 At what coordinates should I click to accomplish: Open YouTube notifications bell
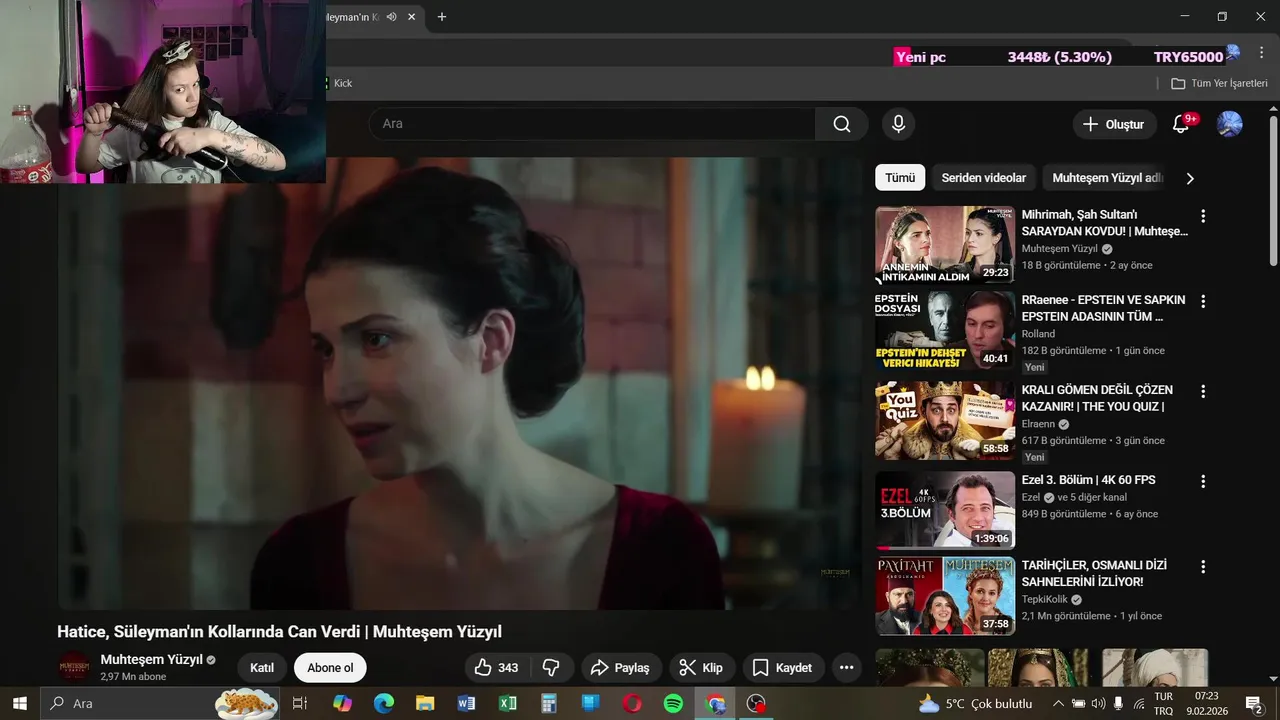click(1181, 124)
